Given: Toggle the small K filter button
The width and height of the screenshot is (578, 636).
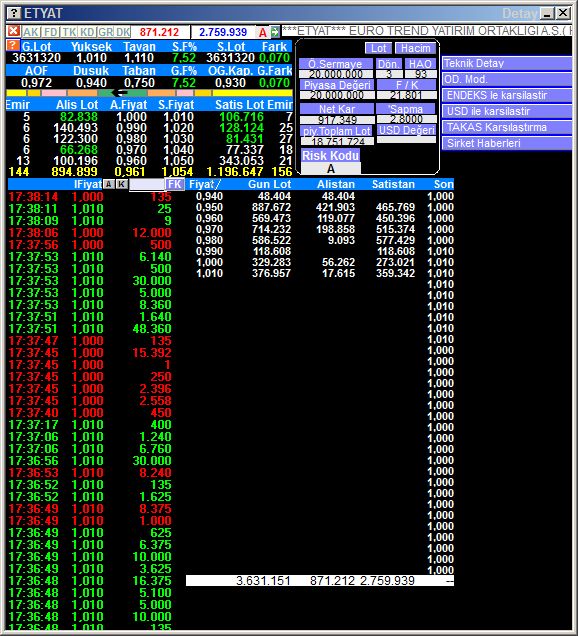Looking at the screenshot, I should click(x=121, y=184).
